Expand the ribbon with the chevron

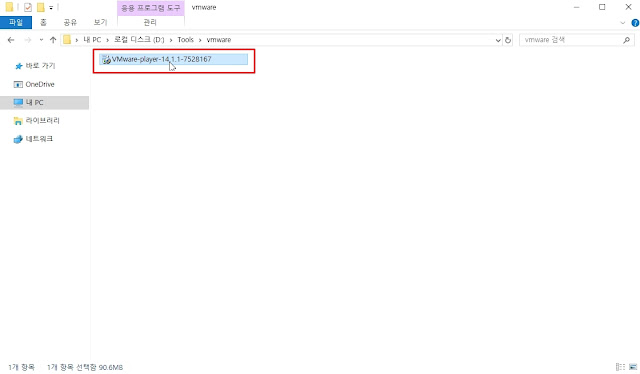622,23
